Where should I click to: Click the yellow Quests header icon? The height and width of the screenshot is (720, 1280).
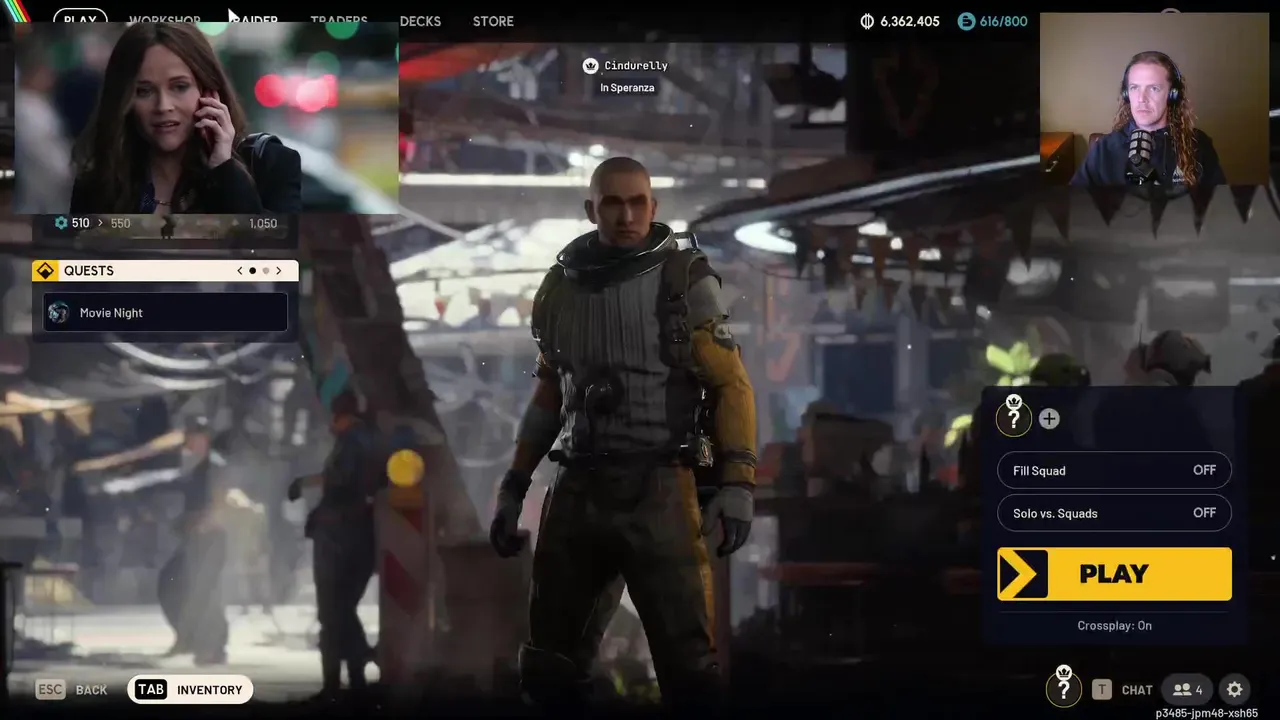click(44, 271)
